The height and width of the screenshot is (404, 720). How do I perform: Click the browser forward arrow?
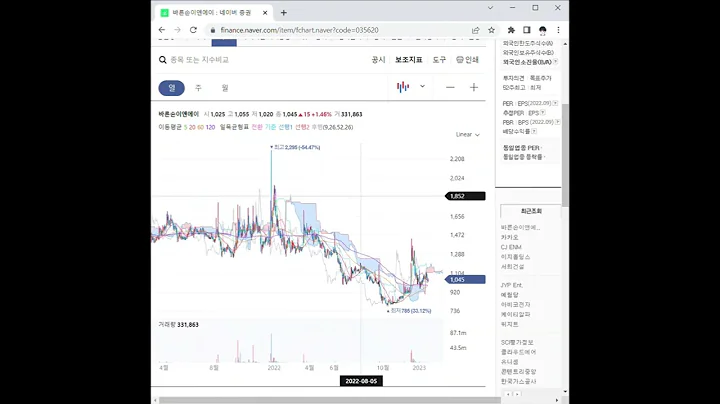(x=177, y=30)
